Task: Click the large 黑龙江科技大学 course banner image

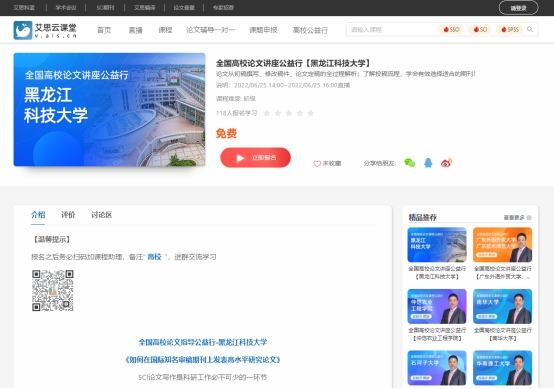Action: pyautogui.click(x=109, y=110)
